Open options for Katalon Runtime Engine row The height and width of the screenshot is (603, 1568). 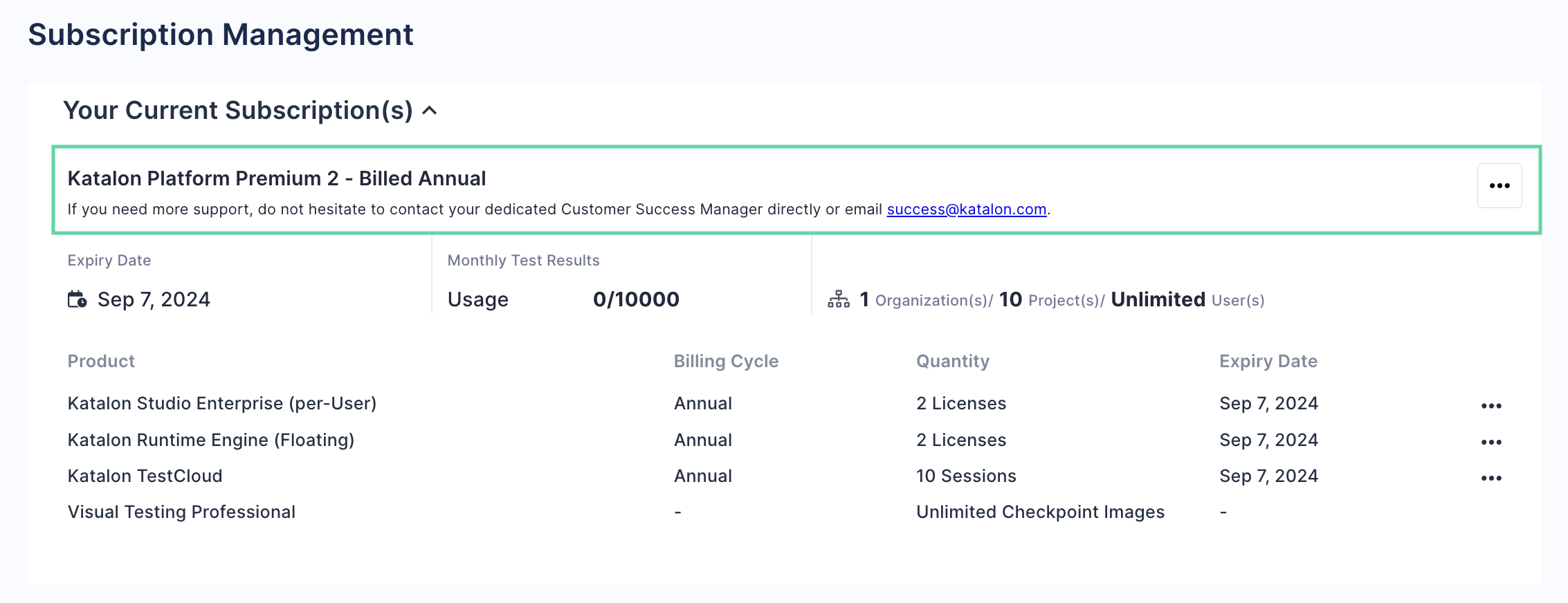pos(1491,442)
